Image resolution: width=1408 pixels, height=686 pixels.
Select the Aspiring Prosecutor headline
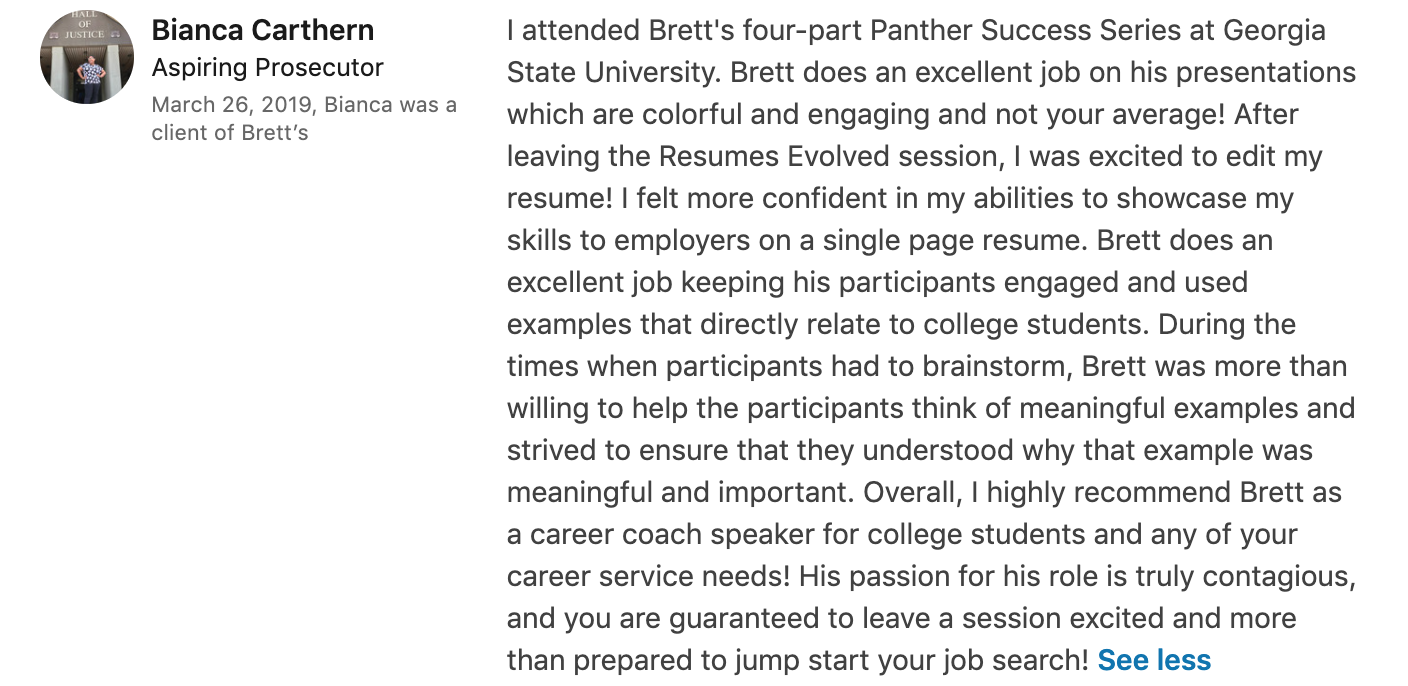click(267, 68)
